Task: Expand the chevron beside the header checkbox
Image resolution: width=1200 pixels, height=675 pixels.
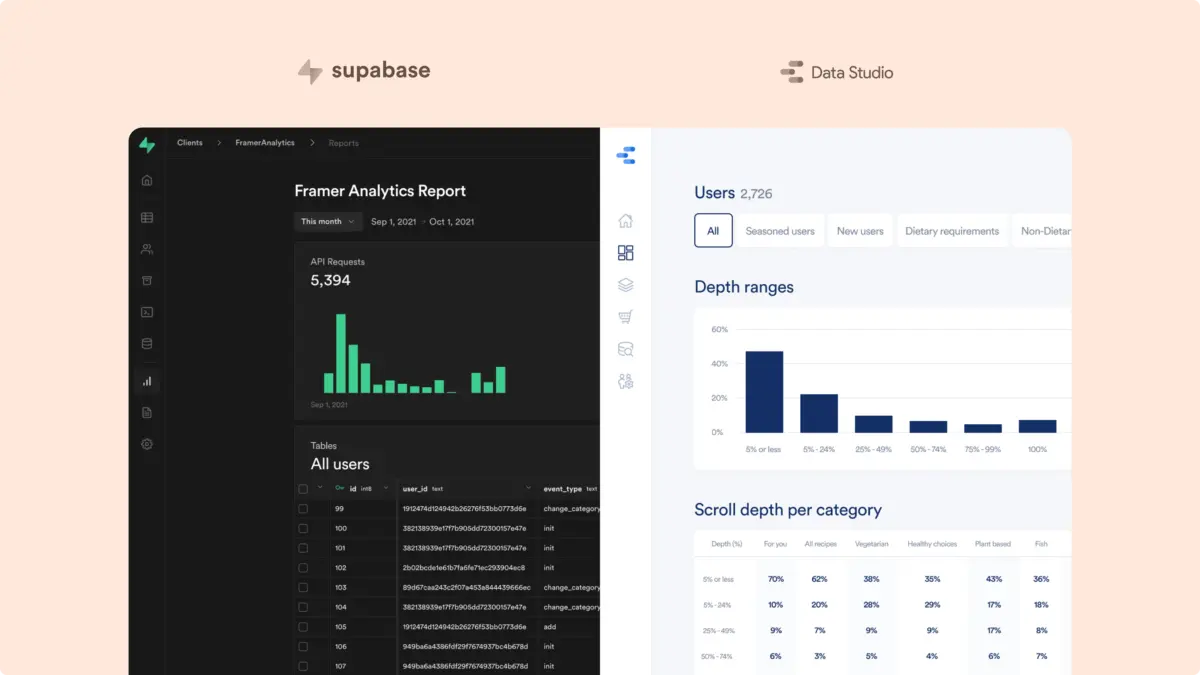Action: click(320, 488)
